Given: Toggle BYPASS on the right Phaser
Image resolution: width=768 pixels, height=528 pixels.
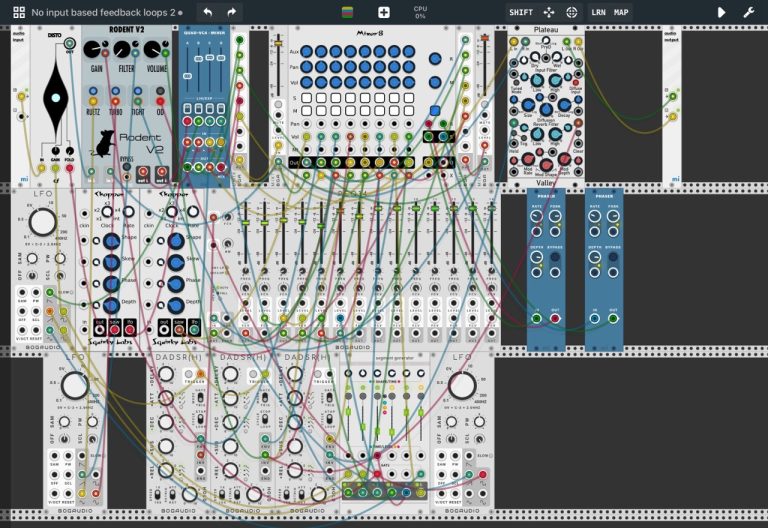Looking at the screenshot, I should [x=613, y=257].
